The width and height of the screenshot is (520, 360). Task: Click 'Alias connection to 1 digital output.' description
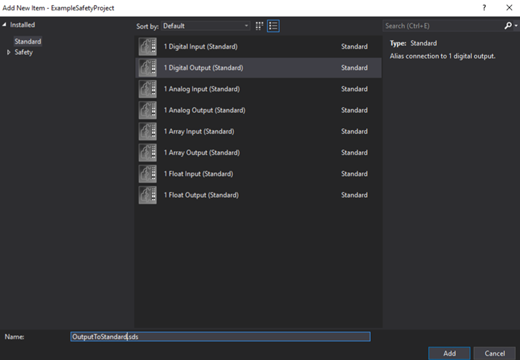click(x=443, y=56)
